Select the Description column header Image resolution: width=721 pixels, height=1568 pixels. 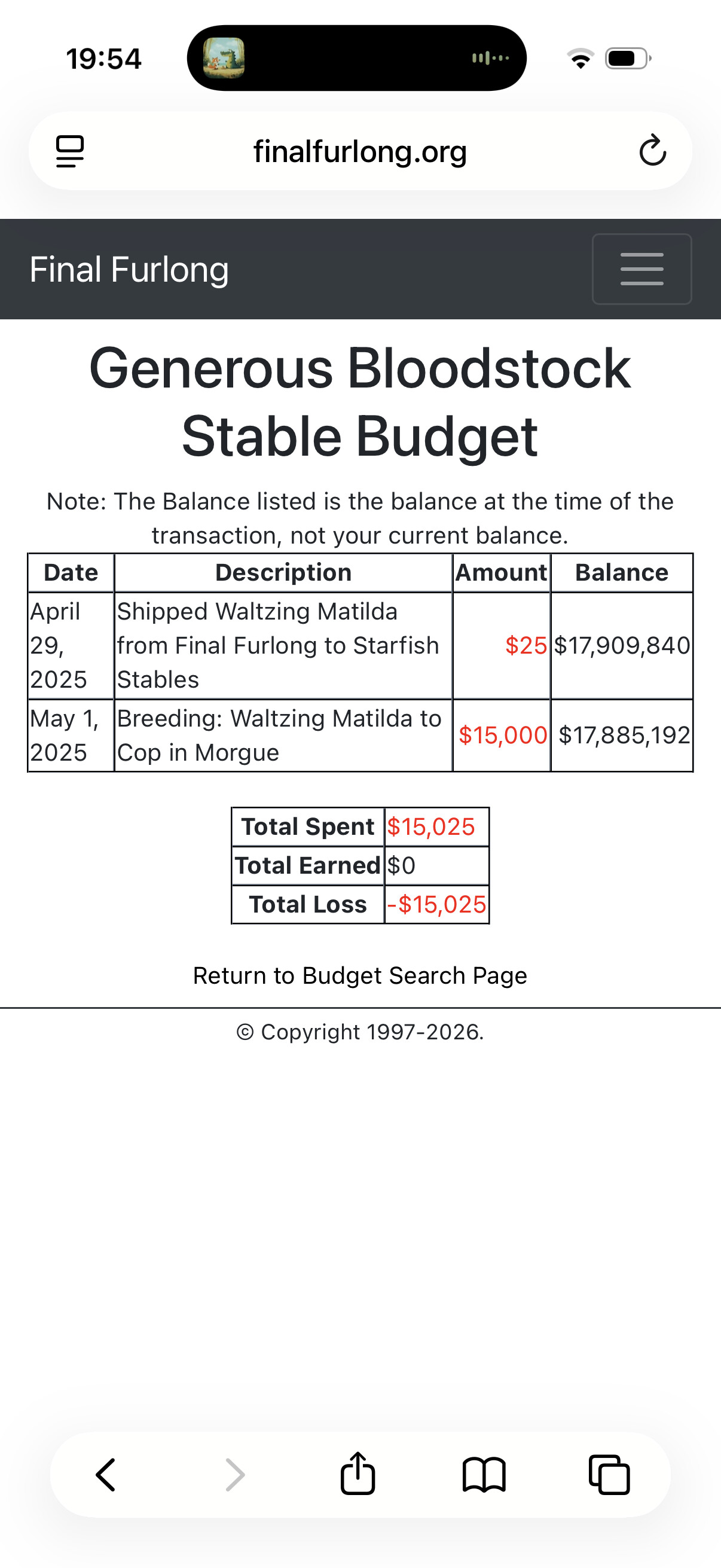pos(283,573)
